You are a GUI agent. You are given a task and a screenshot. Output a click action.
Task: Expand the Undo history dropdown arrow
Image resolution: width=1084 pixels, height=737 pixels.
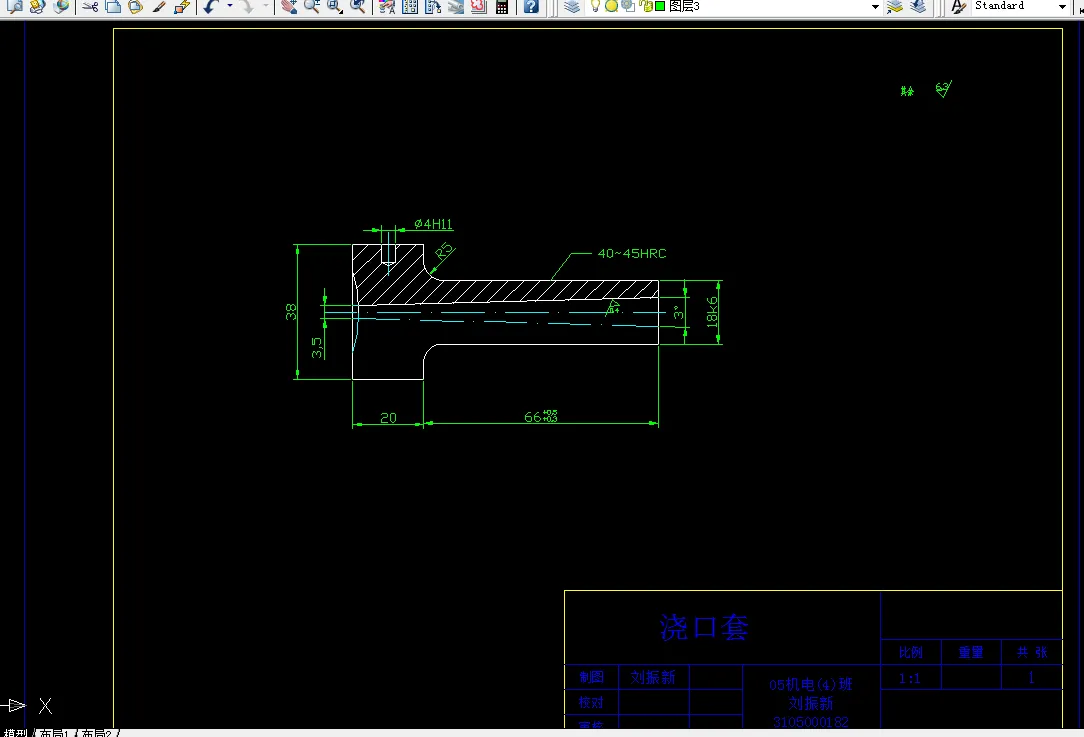click(x=230, y=6)
